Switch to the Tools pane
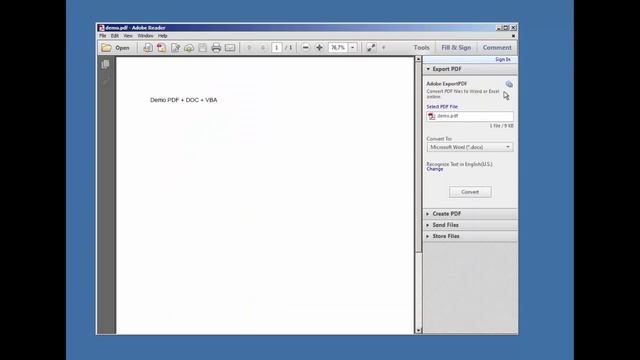 (x=421, y=48)
